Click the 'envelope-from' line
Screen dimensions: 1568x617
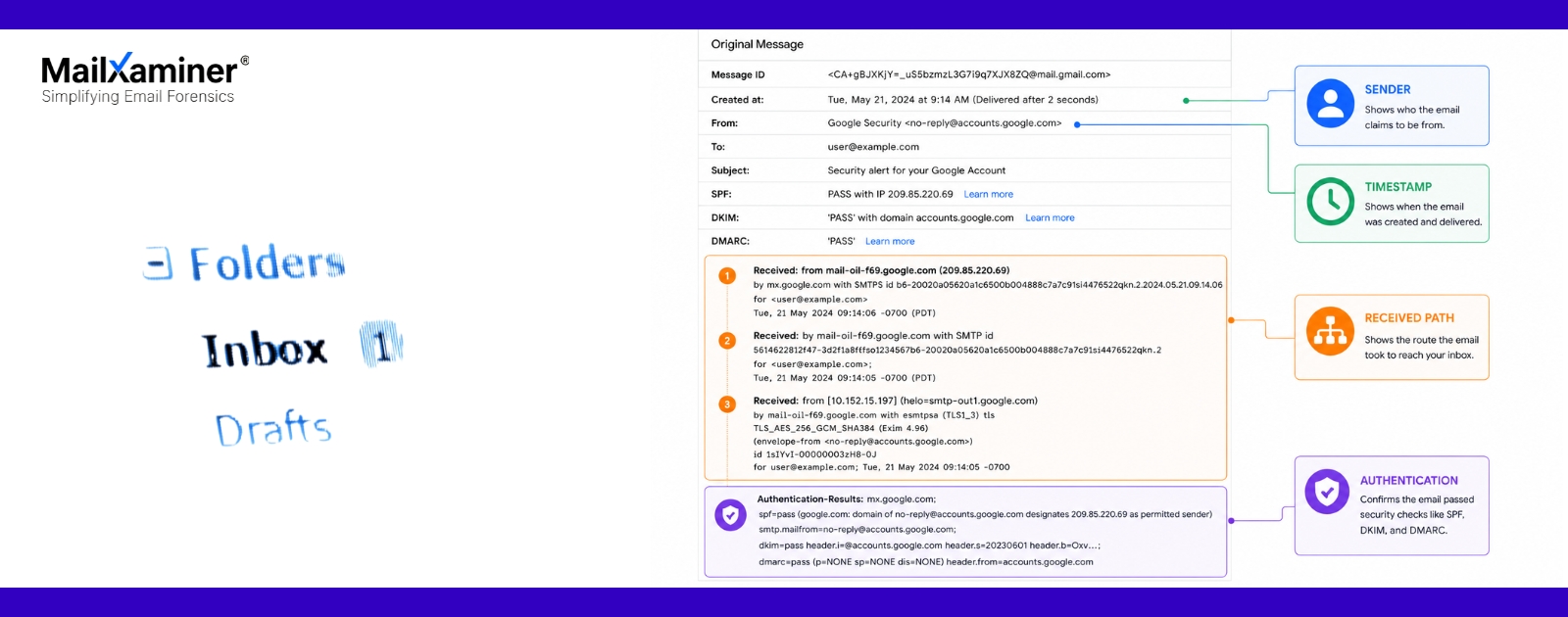coord(862,442)
